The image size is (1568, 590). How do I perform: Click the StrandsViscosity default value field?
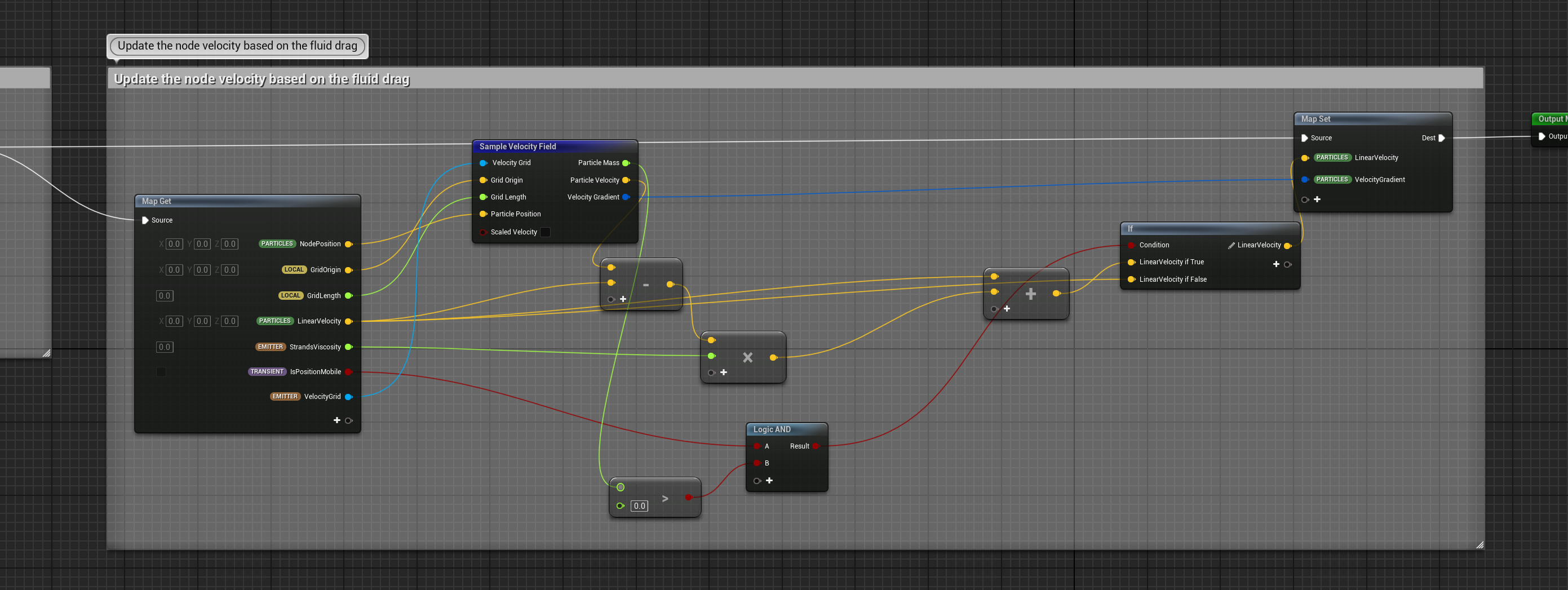click(x=165, y=347)
